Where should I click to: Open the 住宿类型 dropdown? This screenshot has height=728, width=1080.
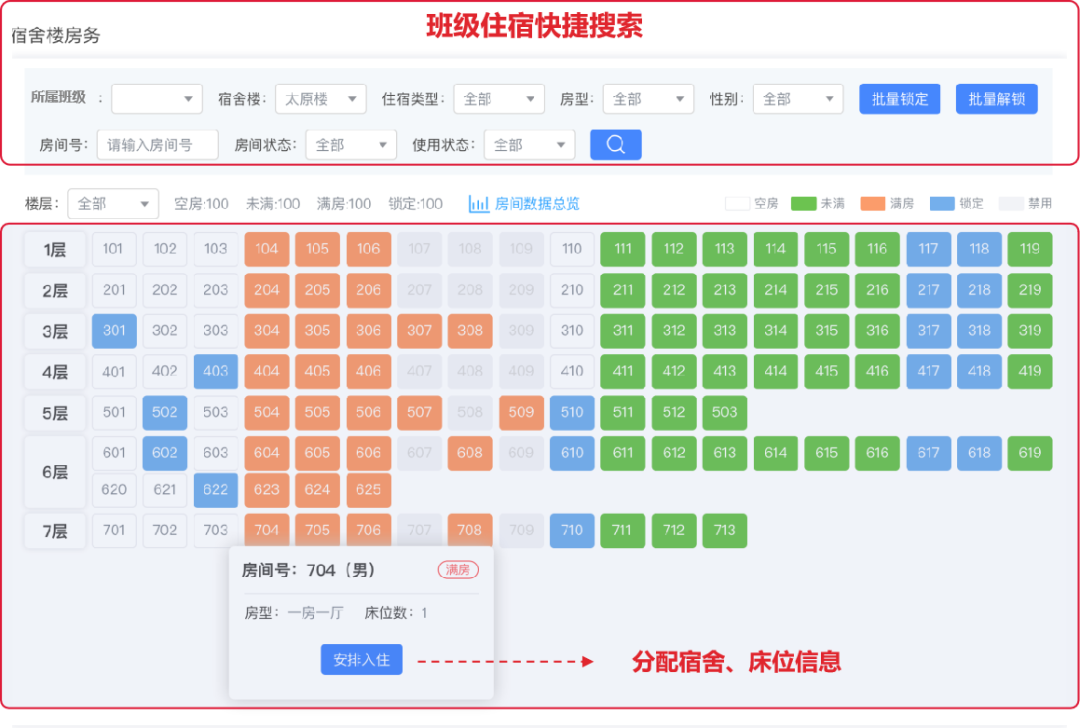pos(497,99)
